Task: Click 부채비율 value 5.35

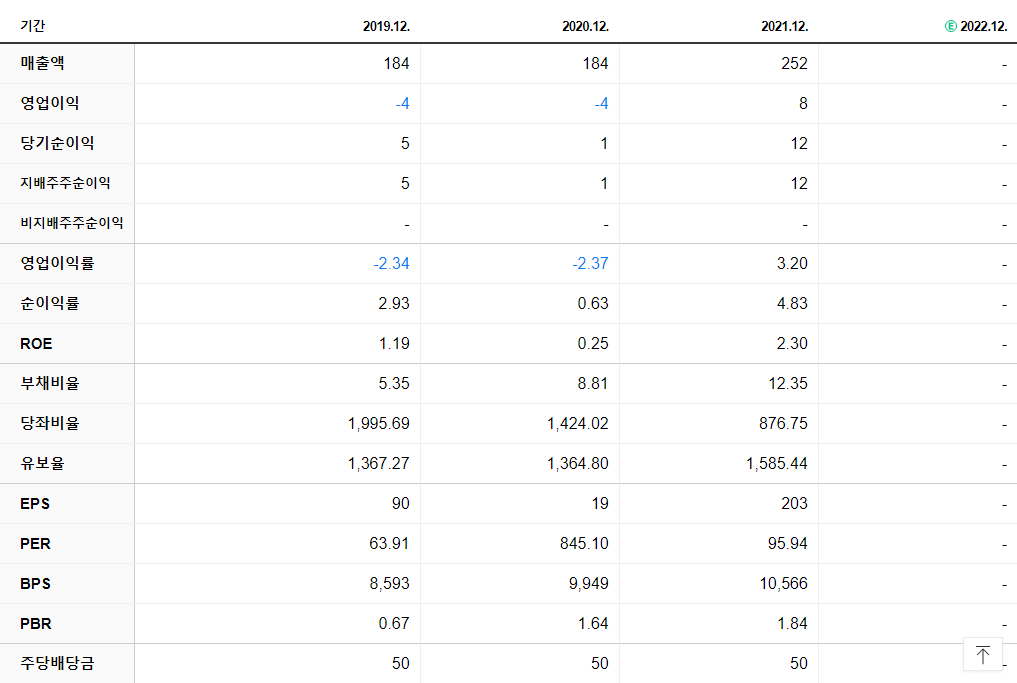Action: (x=394, y=384)
